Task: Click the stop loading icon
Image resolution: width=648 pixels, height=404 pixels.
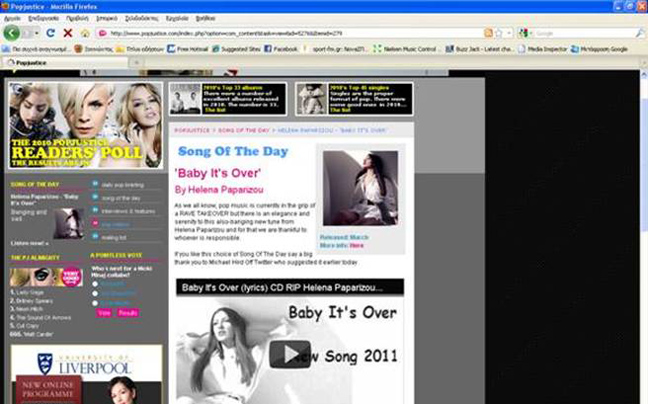Action: [x=67, y=33]
